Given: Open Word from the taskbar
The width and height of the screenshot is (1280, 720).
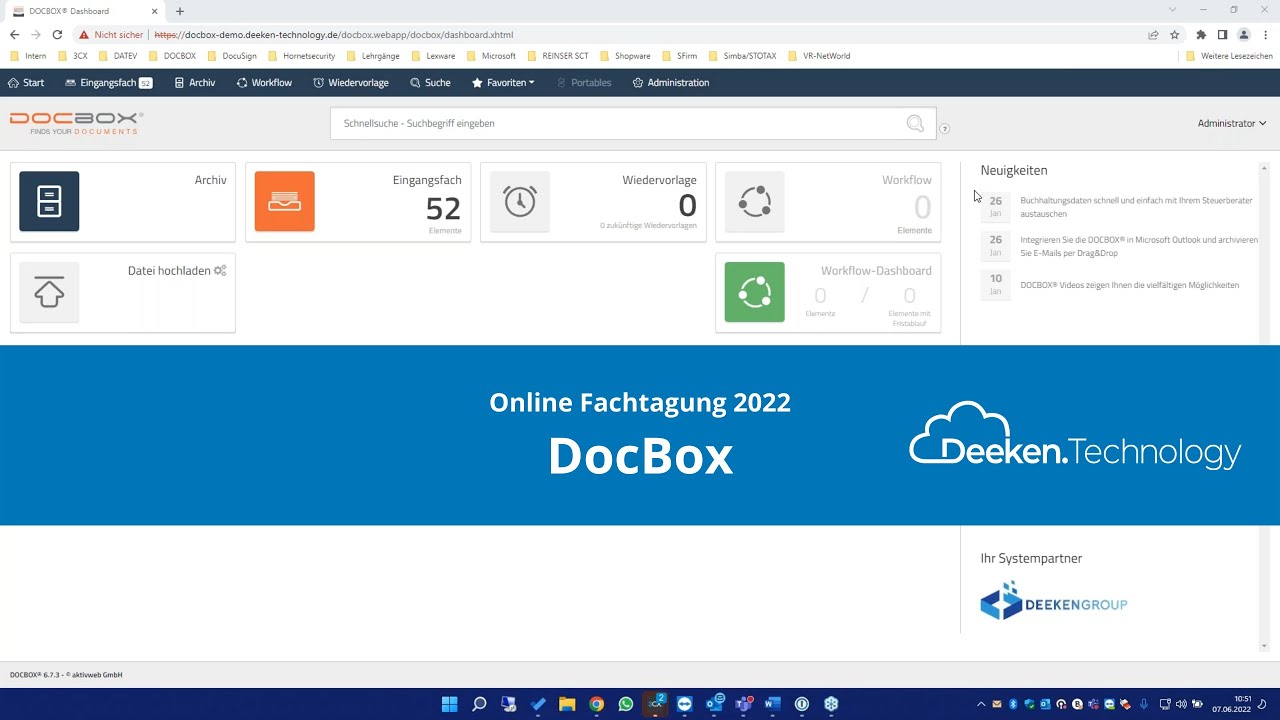Looking at the screenshot, I should 772,704.
